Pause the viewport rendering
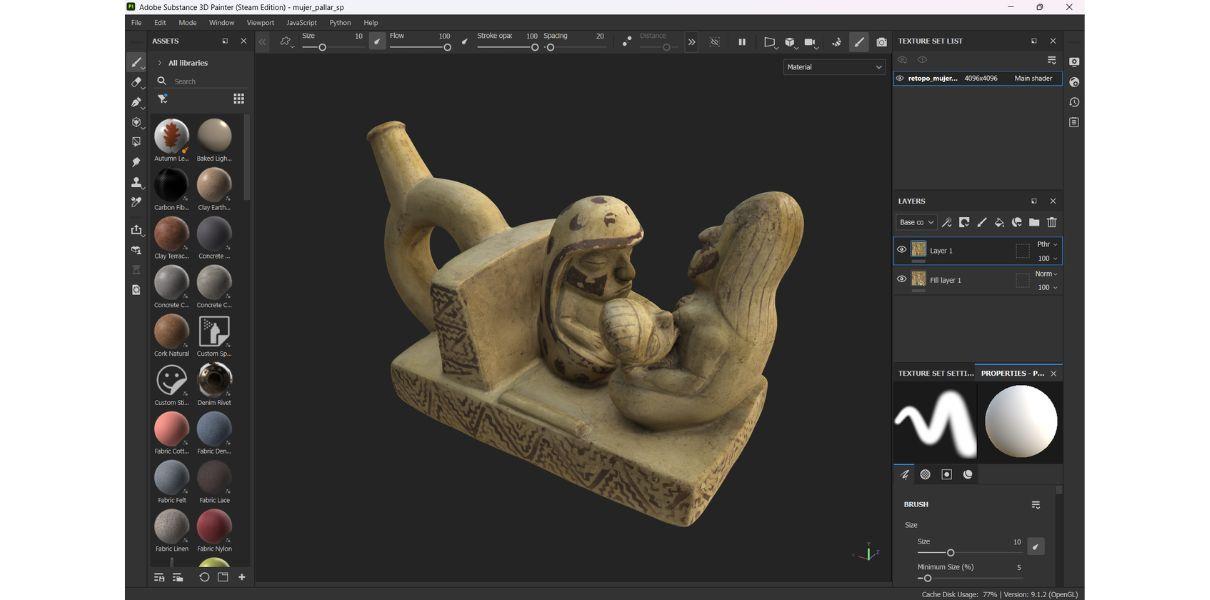Viewport: 1210px width, 600px height. coord(744,42)
